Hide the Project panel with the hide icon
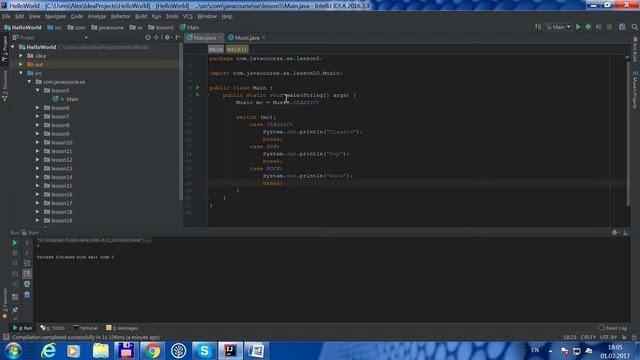The width and height of the screenshot is (640, 360). click(x=178, y=38)
